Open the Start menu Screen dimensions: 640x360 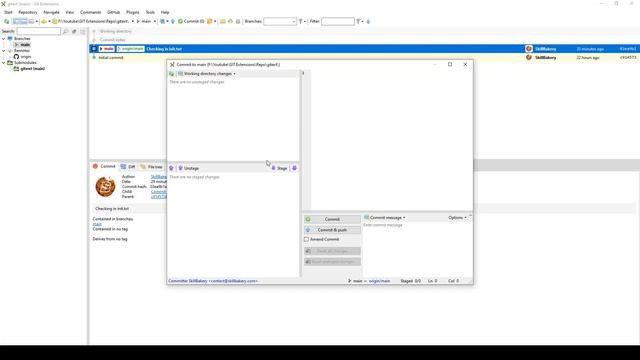point(8,12)
